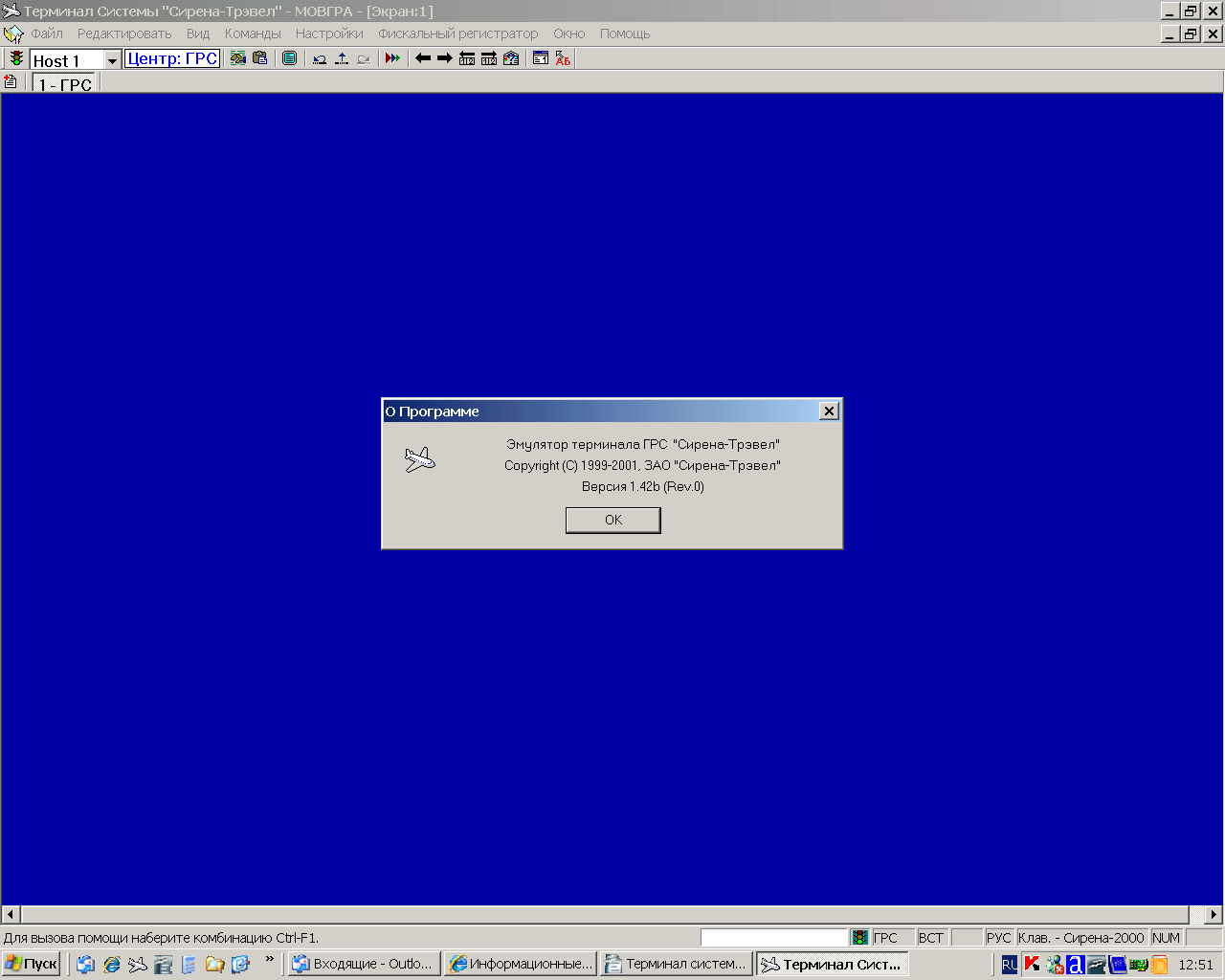This screenshot has height=980, width=1225.
Task: Open the Пуск start button
Action: (32, 964)
